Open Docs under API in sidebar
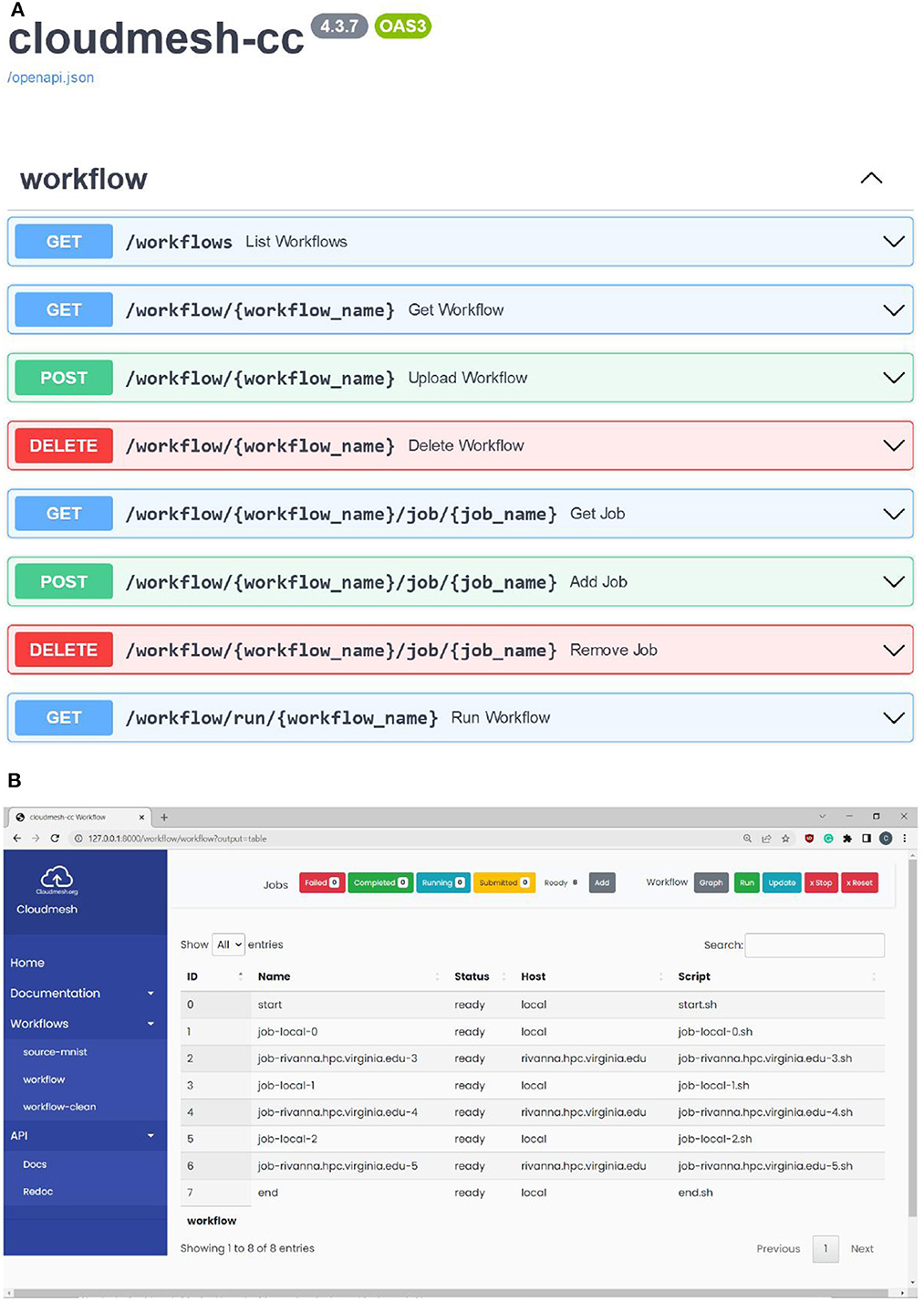The image size is (924, 1303). [35, 1164]
